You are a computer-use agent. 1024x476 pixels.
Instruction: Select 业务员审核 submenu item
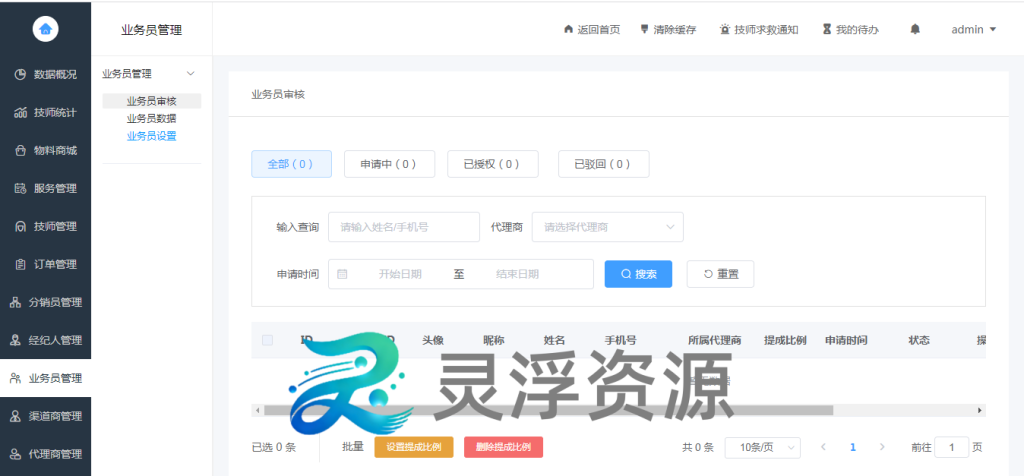(152, 101)
